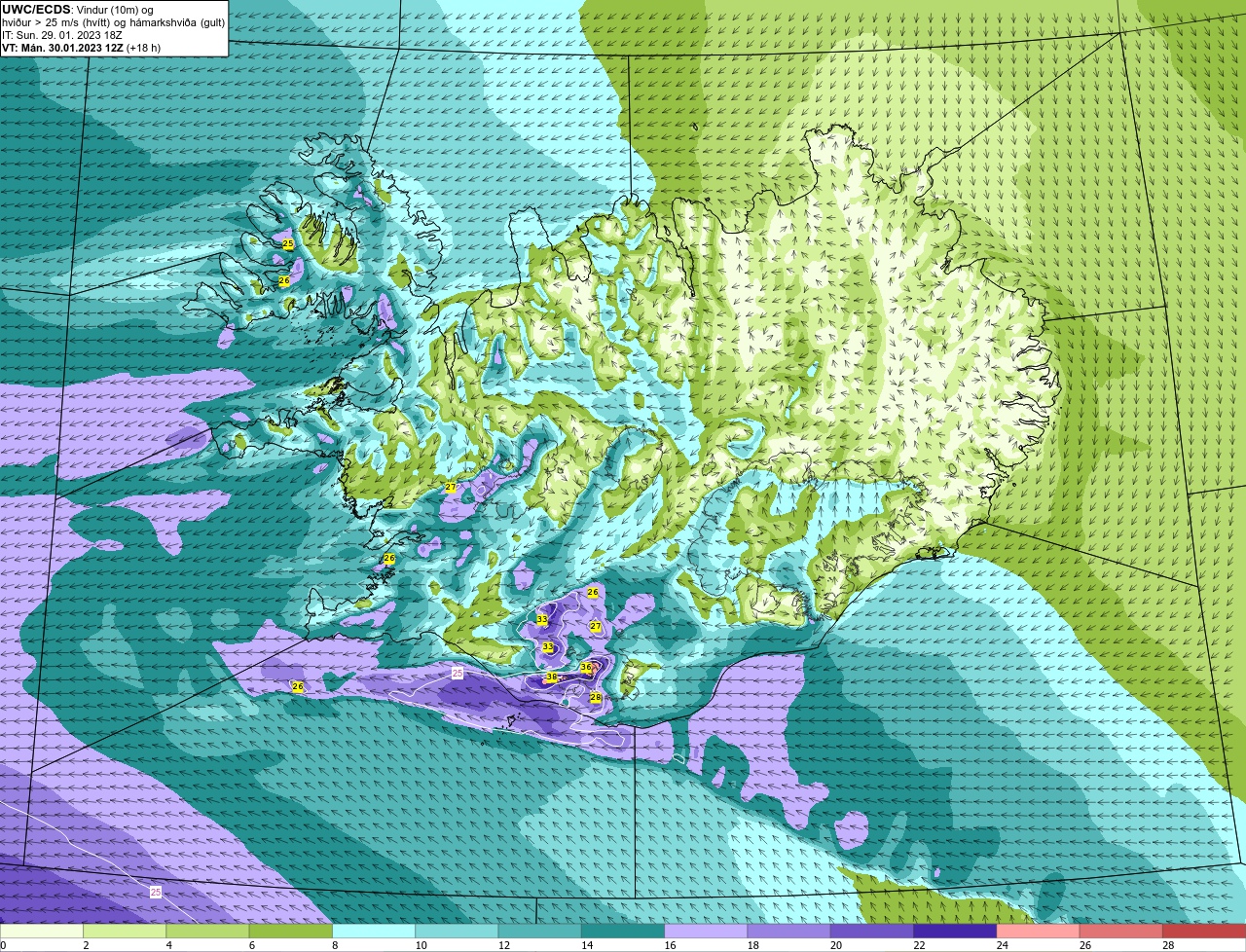Click the 0–2 m/s pale yellow legend swatch
1246x952 pixels.
tap(42, 932)
